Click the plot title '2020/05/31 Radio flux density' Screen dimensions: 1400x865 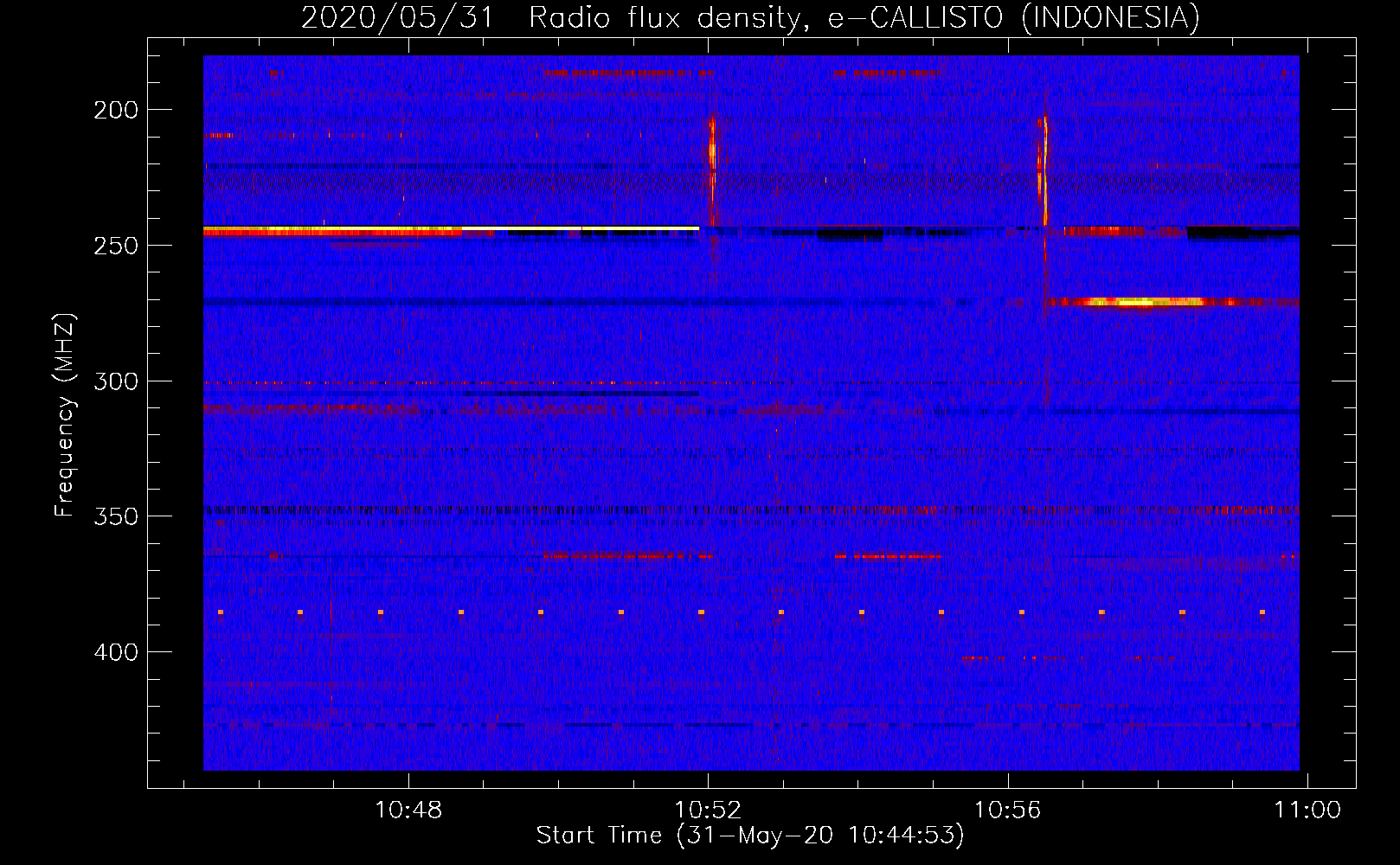pos(750,17)
